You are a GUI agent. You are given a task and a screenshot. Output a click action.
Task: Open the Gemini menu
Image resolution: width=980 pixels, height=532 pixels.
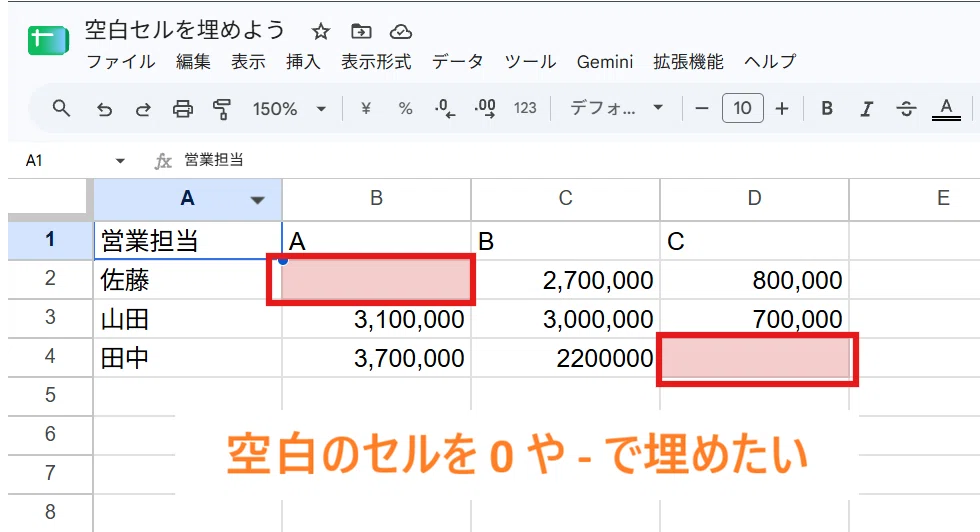[x=604, y=62]
